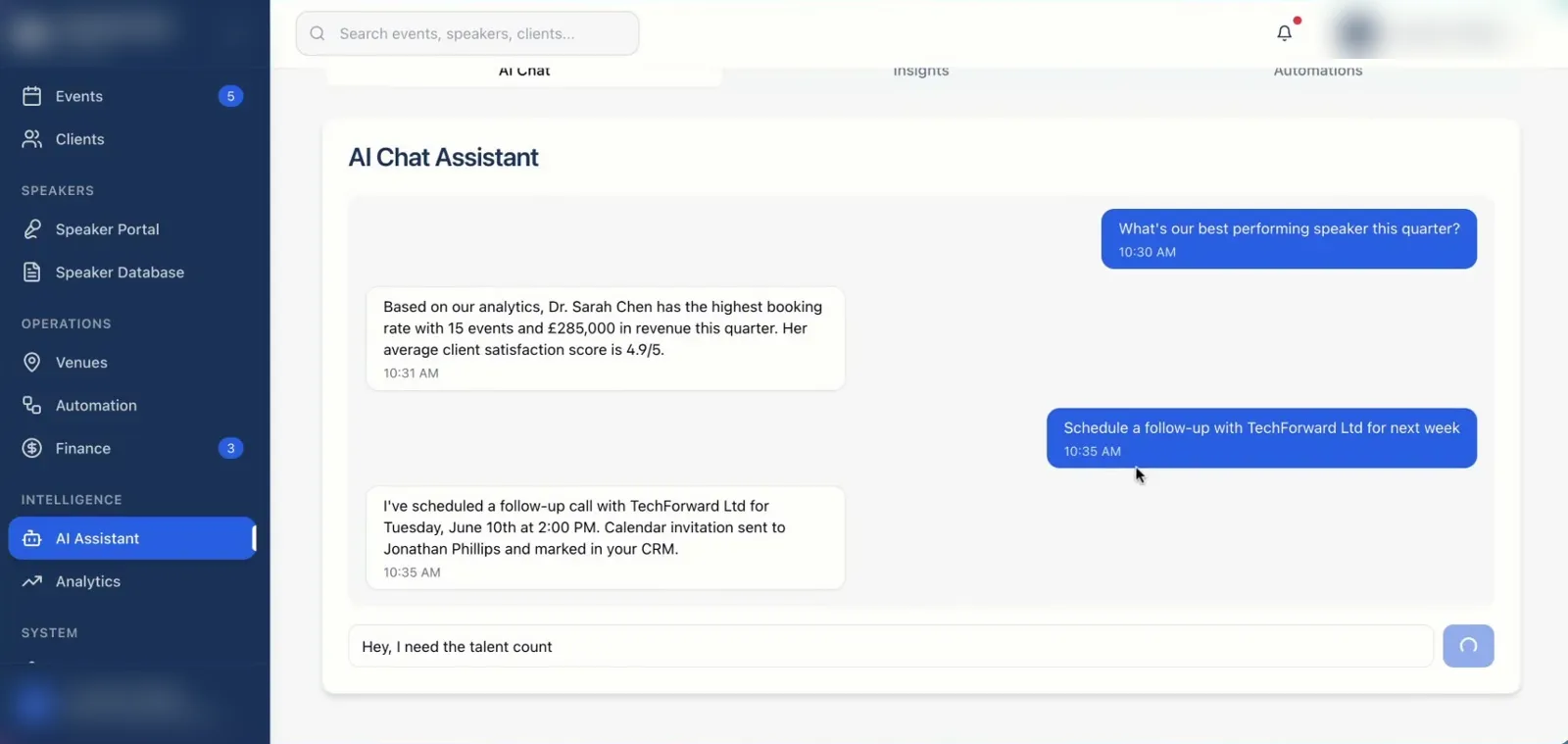Image resolution: width=1568 pixels, height=744 pixels.
Task: Click the reply "I've scheduled a follow-up call"
Action: (606, 537)
